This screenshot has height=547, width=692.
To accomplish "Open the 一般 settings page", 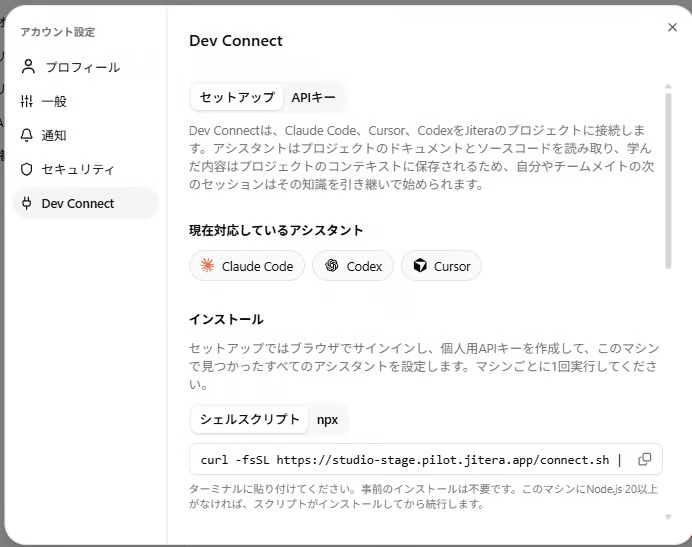I will point(87,101).
